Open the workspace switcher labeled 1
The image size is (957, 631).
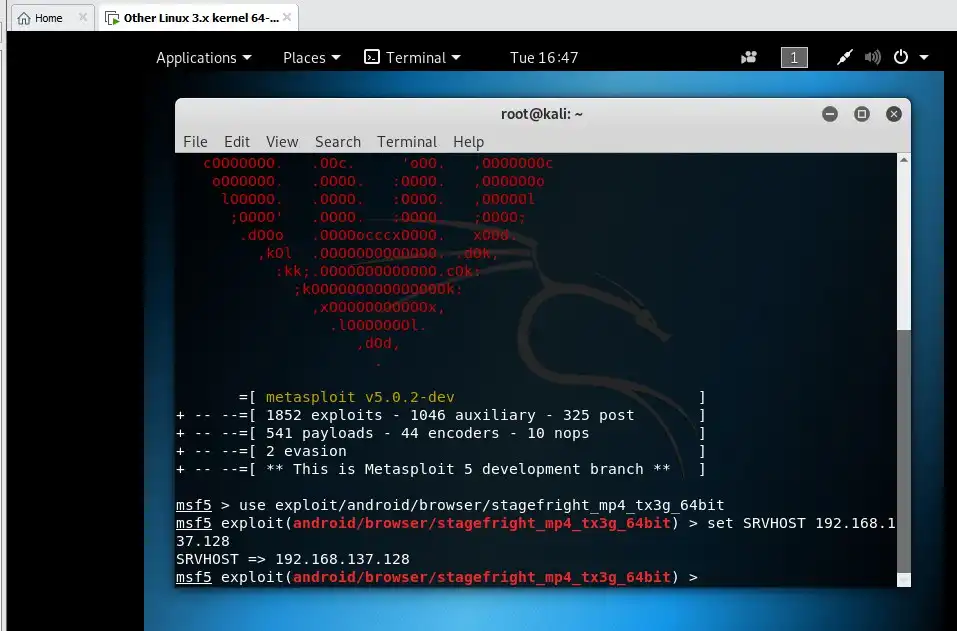coord(794,57)
